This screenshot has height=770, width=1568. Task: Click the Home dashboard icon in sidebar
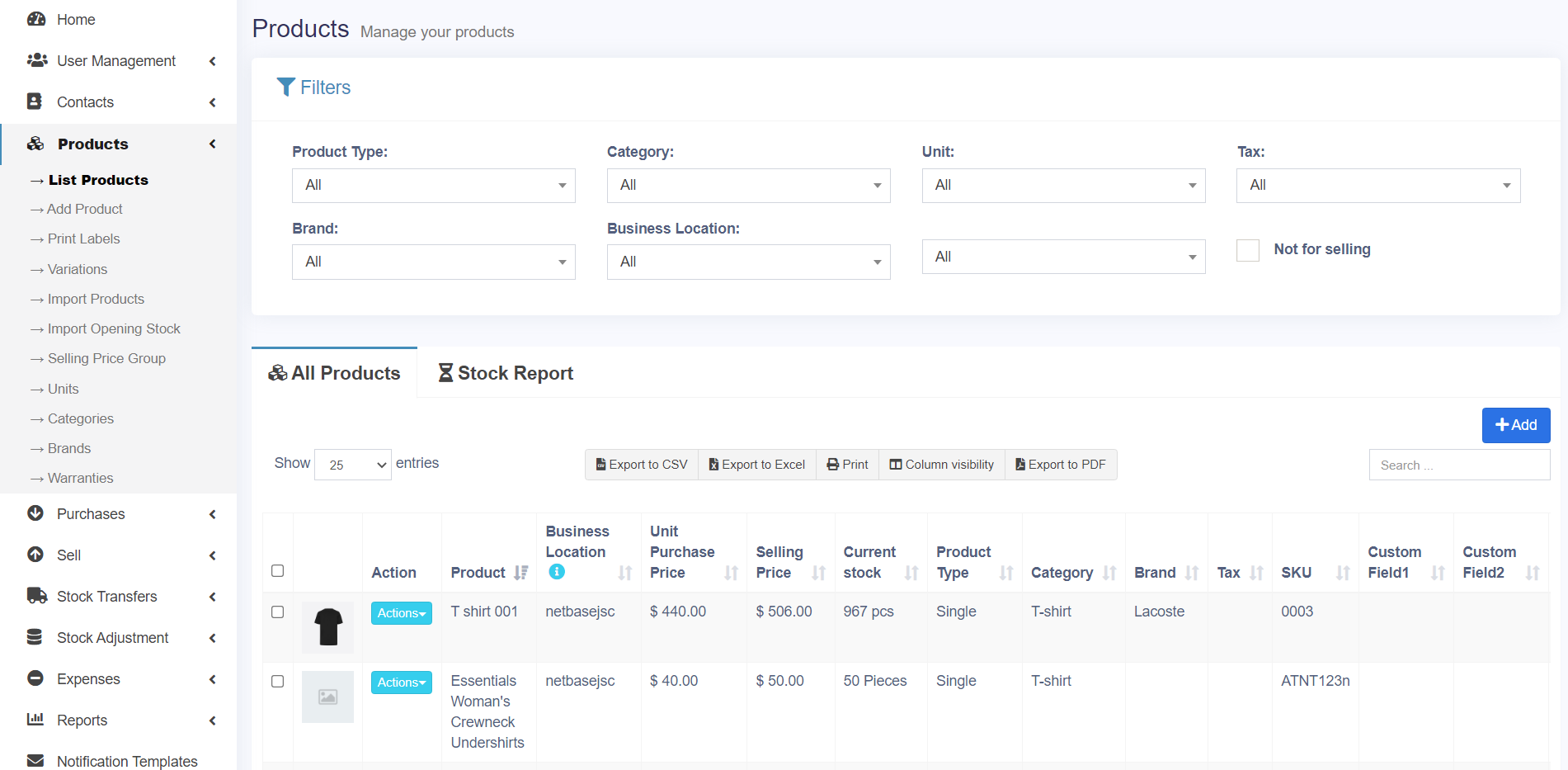click(36, 19)
